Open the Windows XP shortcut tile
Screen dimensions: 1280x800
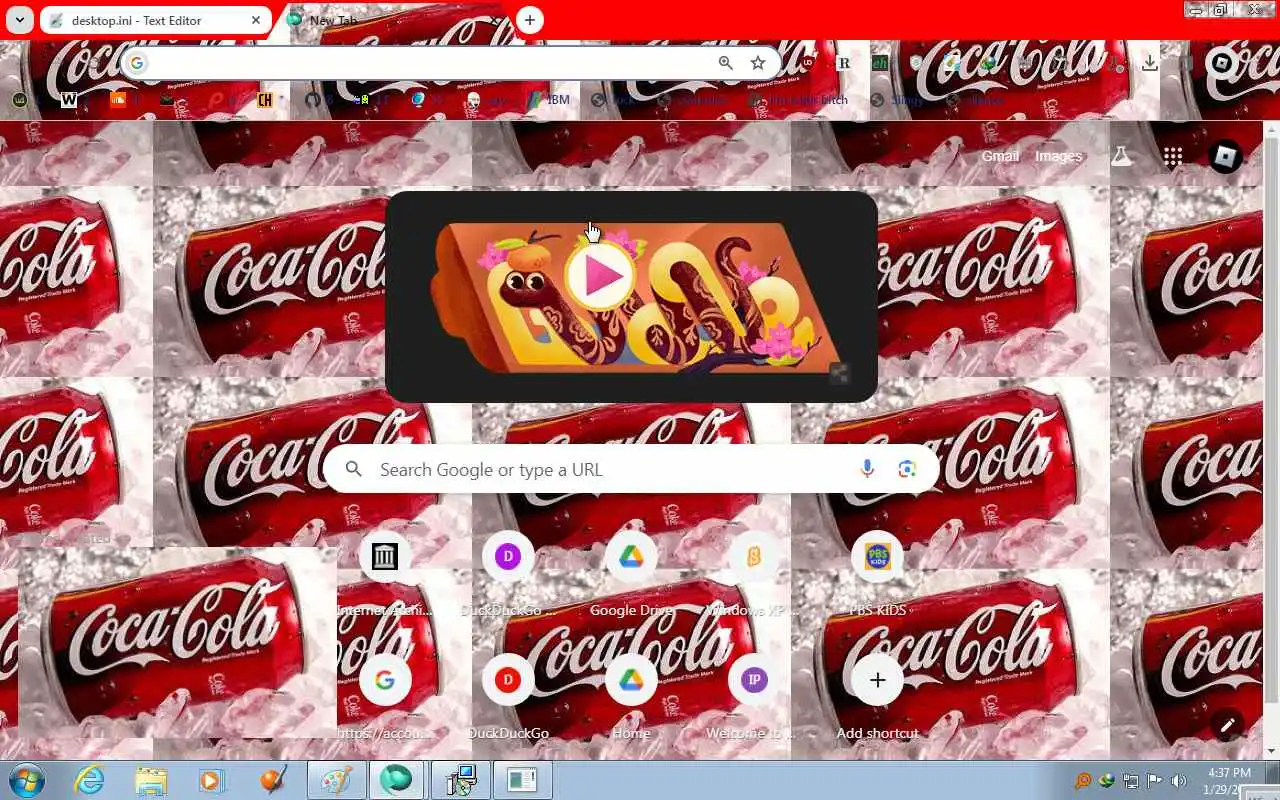tap(754, 575)
